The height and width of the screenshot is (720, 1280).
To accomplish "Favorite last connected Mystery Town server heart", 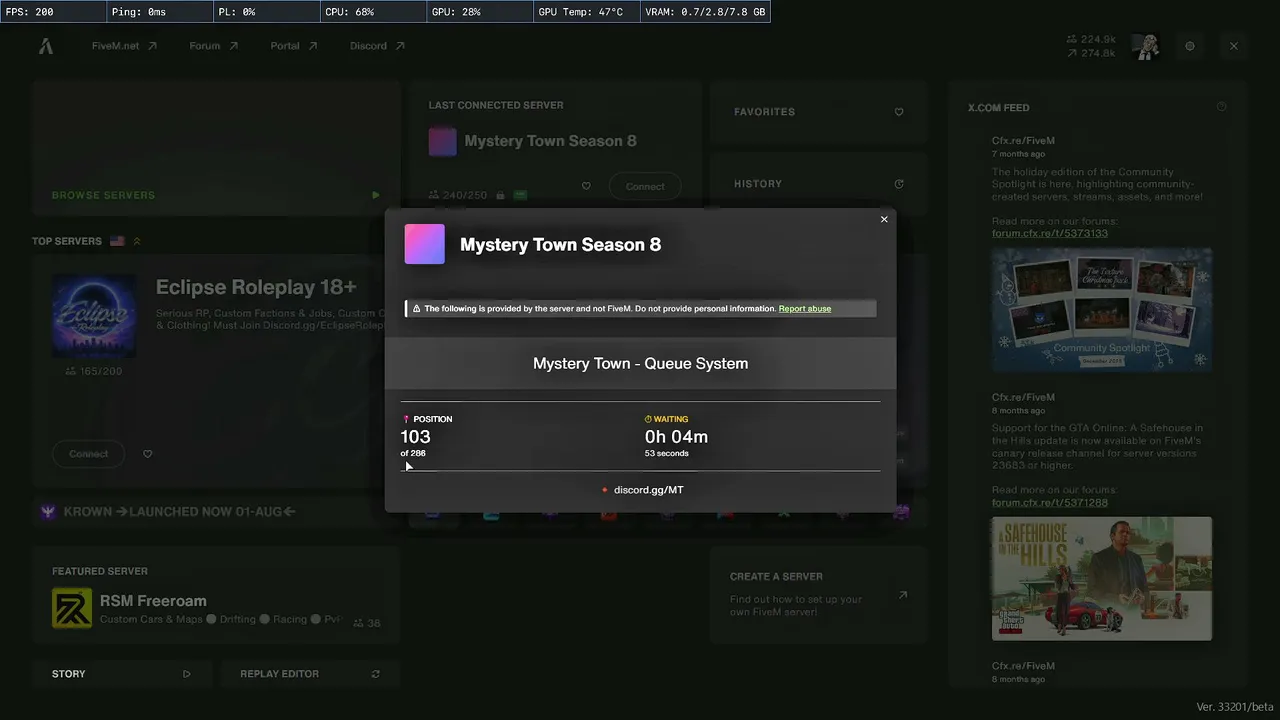I will click(x=586, y=186).
